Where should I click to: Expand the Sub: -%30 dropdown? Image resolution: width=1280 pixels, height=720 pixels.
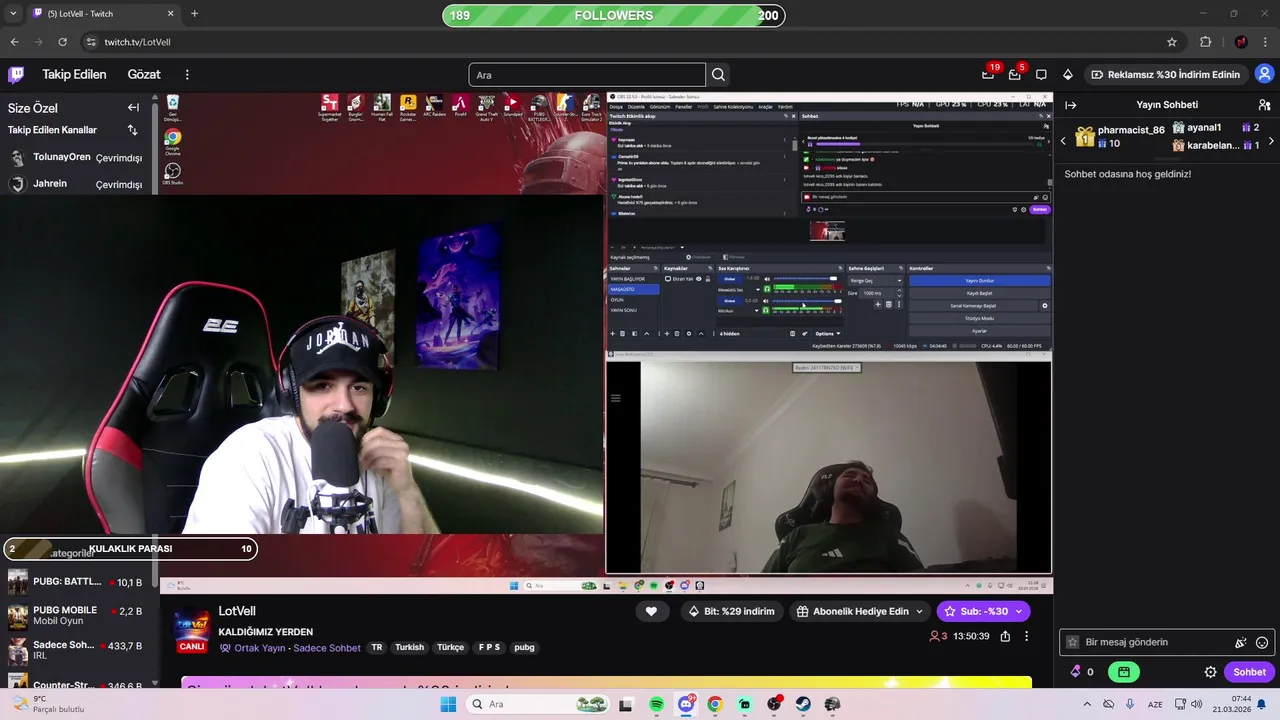(1019, 611)
